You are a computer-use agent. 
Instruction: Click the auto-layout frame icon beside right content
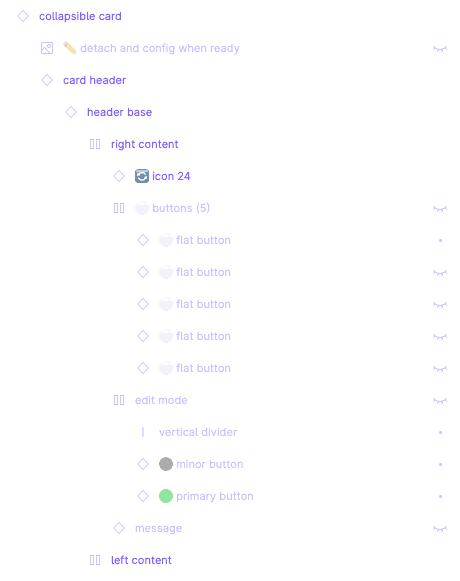(x=95, y=144)
